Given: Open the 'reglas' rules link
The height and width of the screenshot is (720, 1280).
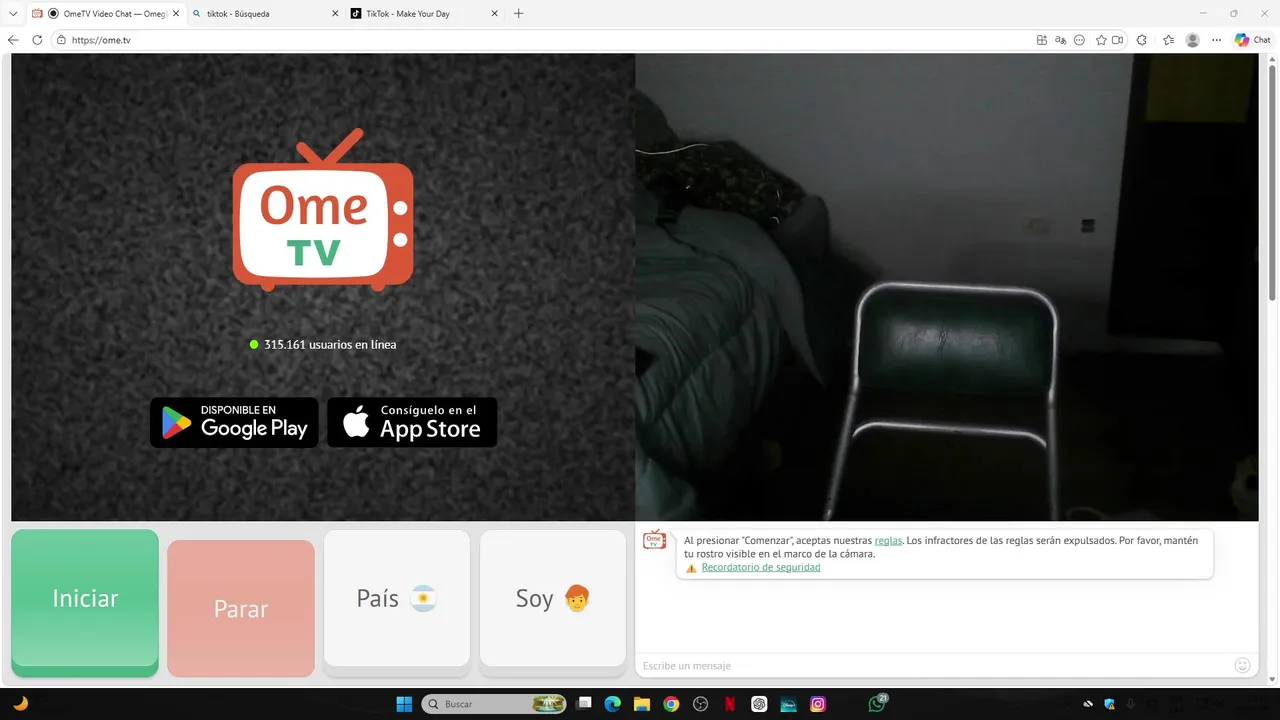Looking at the screenshot, I should coord(888,540).
